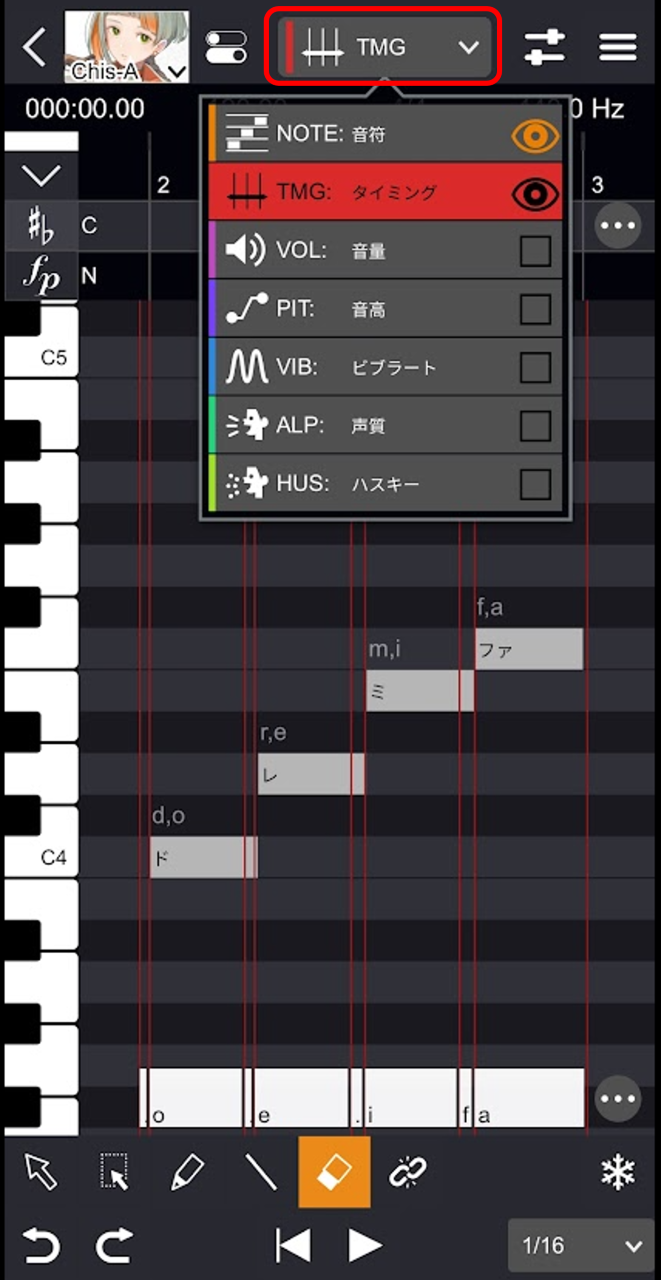The height and width of the screenshot is (1280, 661).
Task: Click the link/unlink chain icon
Action: coord(408,1172)
